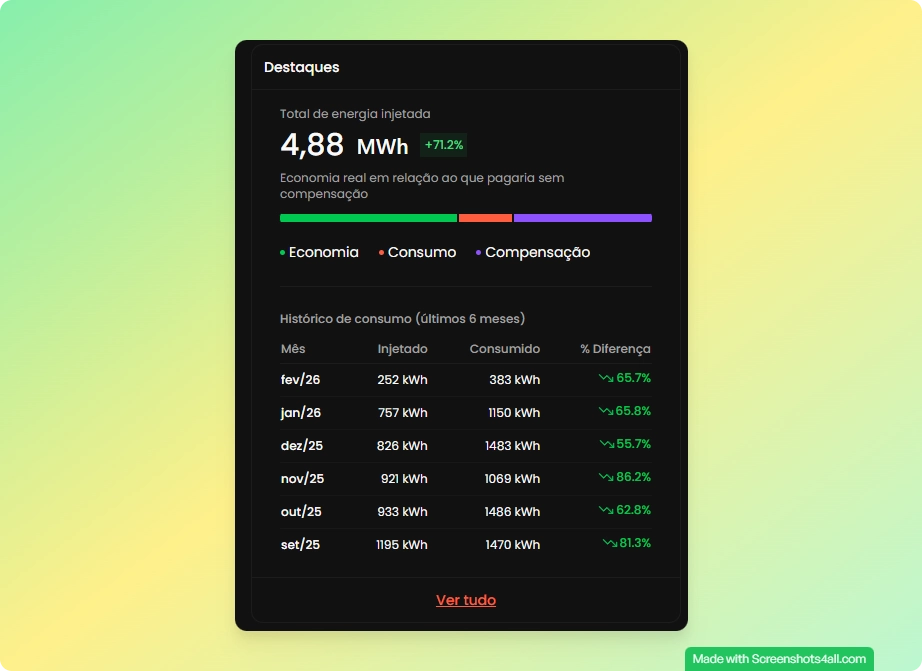Click the Mês column header
Image resolution: width=922 pixels, height=671 pixels.
293,349
